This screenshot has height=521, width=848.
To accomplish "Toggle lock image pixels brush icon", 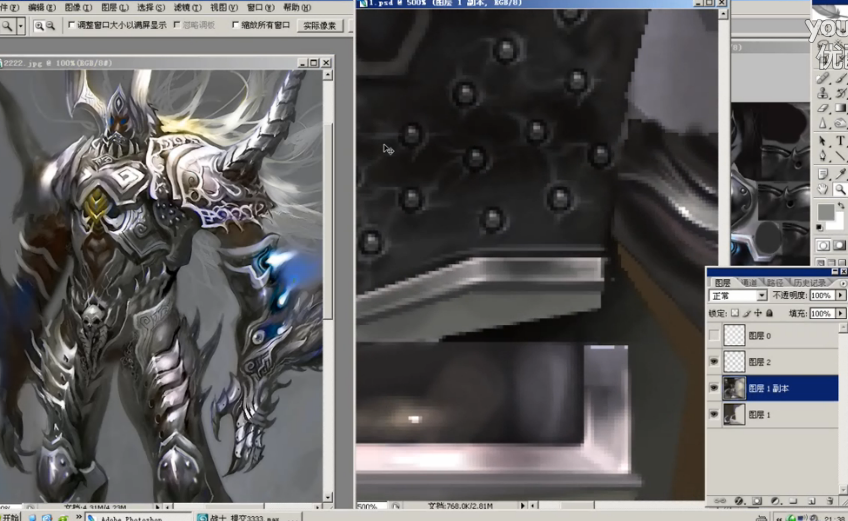I will 747,313.
